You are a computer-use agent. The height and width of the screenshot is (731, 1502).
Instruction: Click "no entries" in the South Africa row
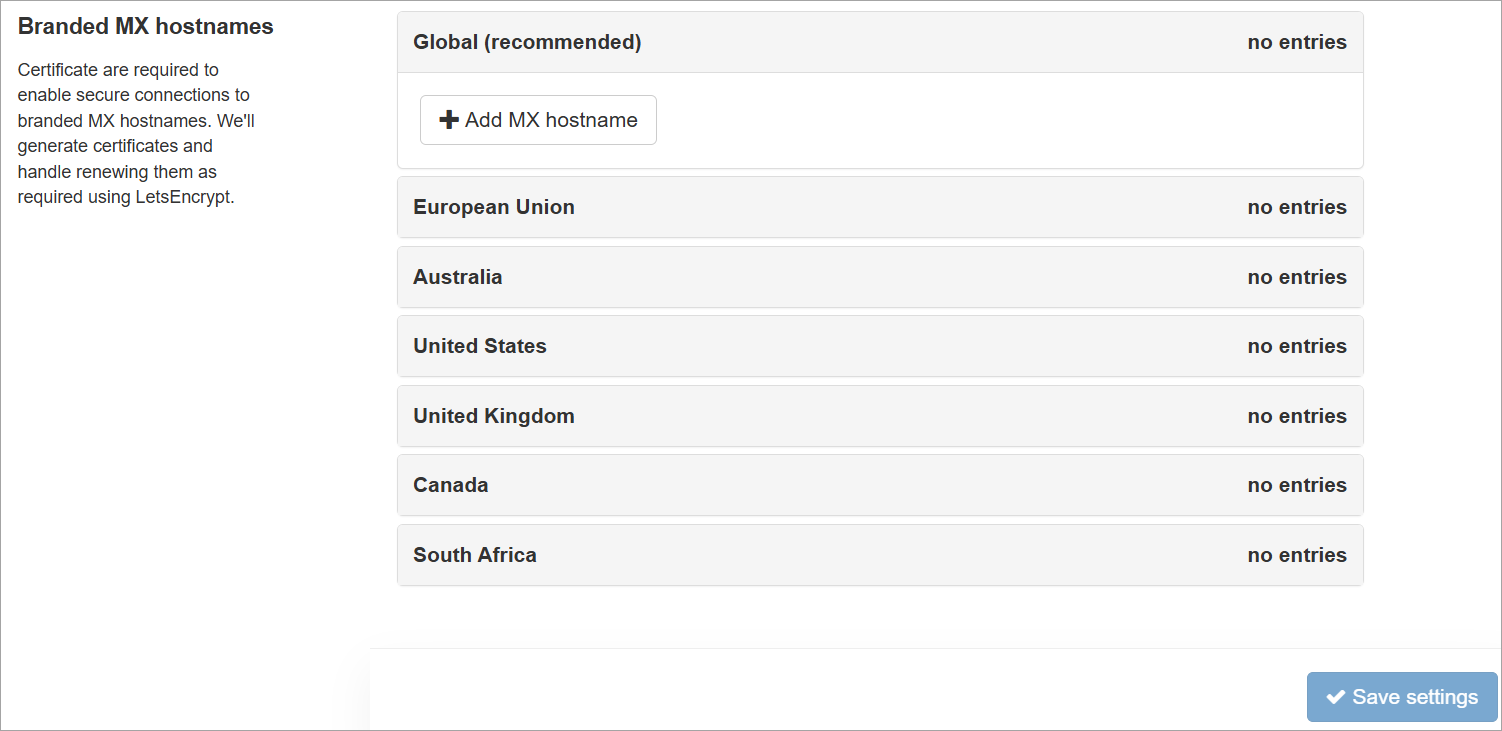[1297, 555]
